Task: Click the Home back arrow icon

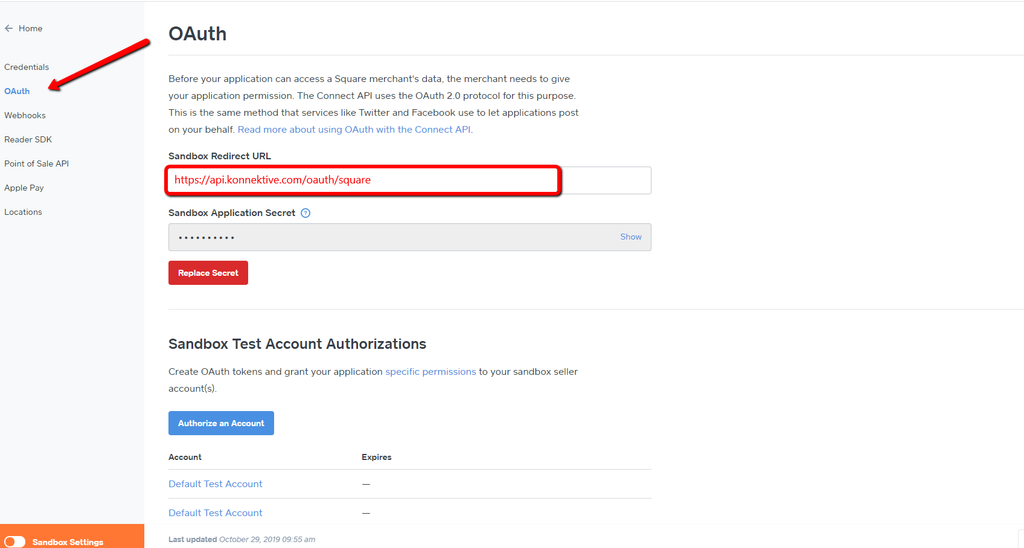Action: tap(9, 29)
